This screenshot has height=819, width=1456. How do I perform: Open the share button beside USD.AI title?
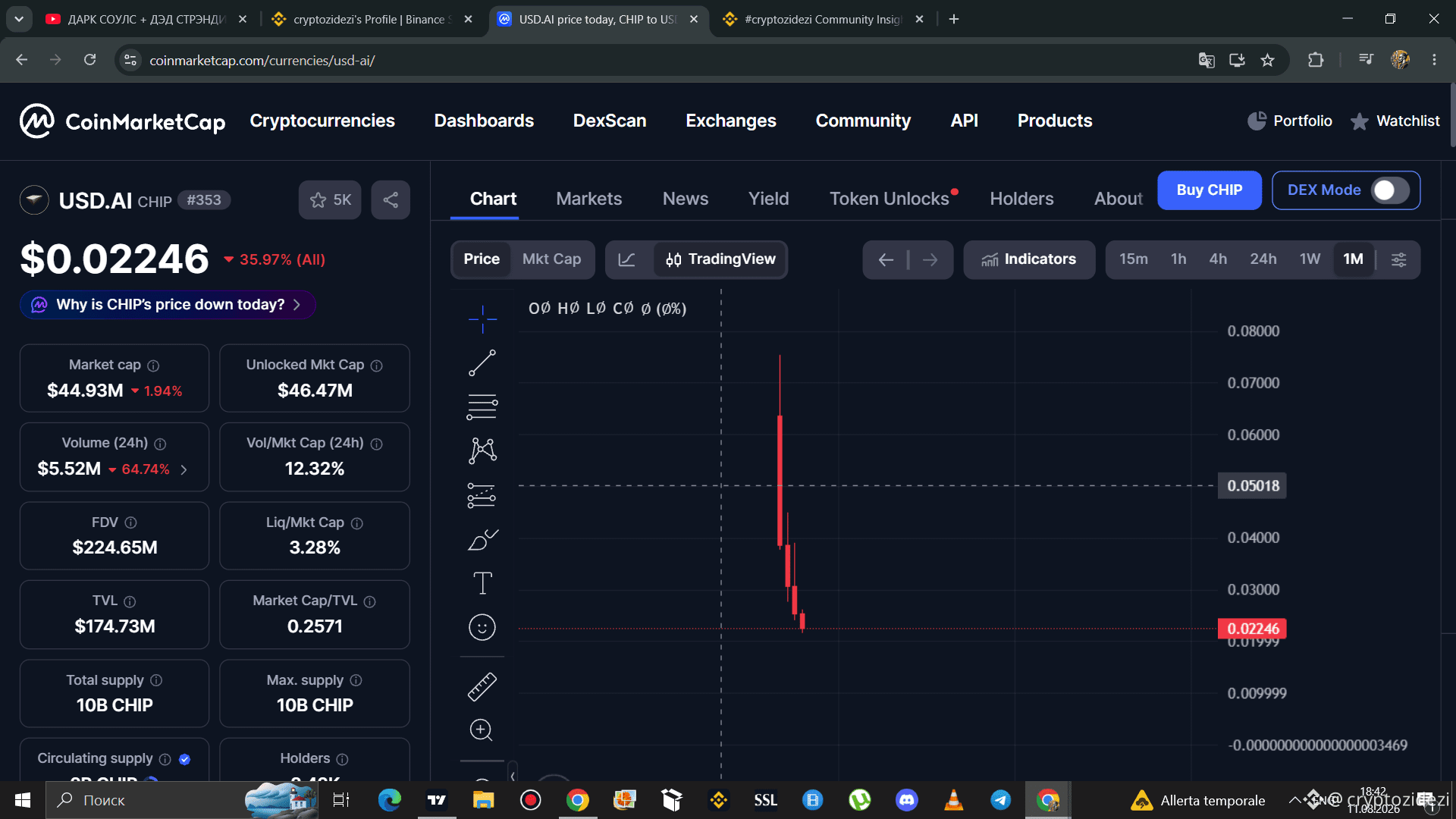tap(391, 200)
